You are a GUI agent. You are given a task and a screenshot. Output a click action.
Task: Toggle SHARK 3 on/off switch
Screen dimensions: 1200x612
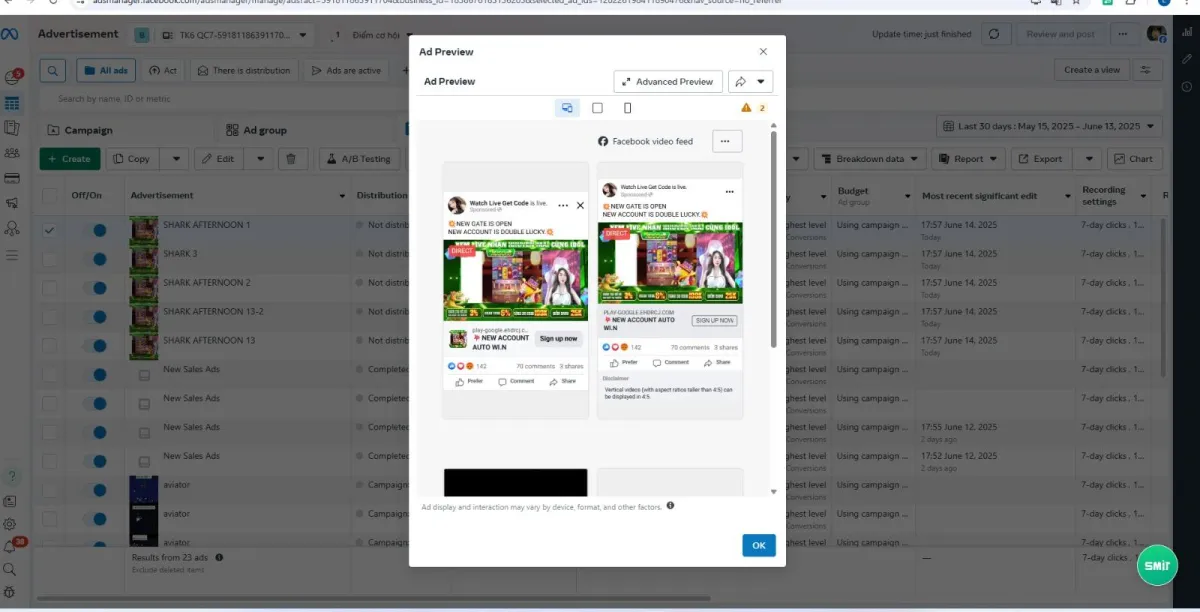click(x=94, y=258)
